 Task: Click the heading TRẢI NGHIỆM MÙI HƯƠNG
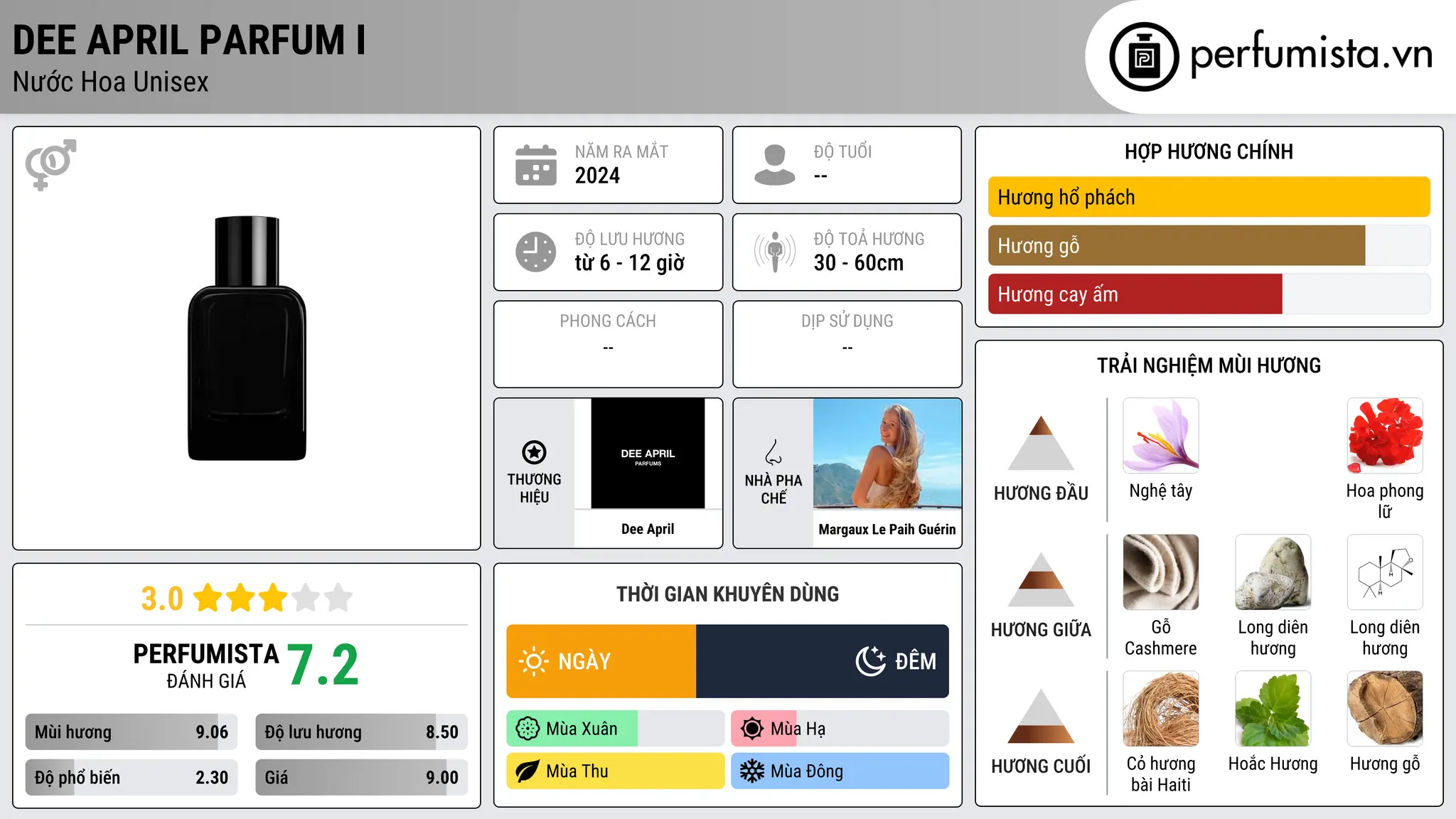tap(1209, 365)
